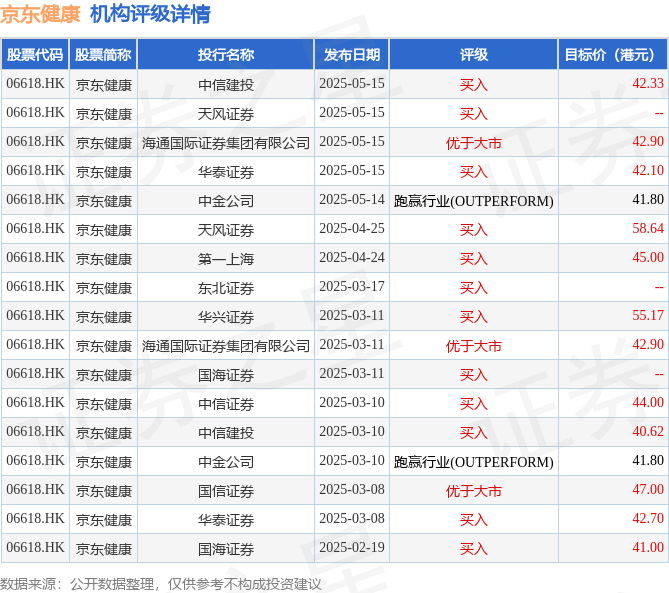This screenshot has width=669, height=593.
Task: Click the 京东健康 title text
Action: [41, 14]
